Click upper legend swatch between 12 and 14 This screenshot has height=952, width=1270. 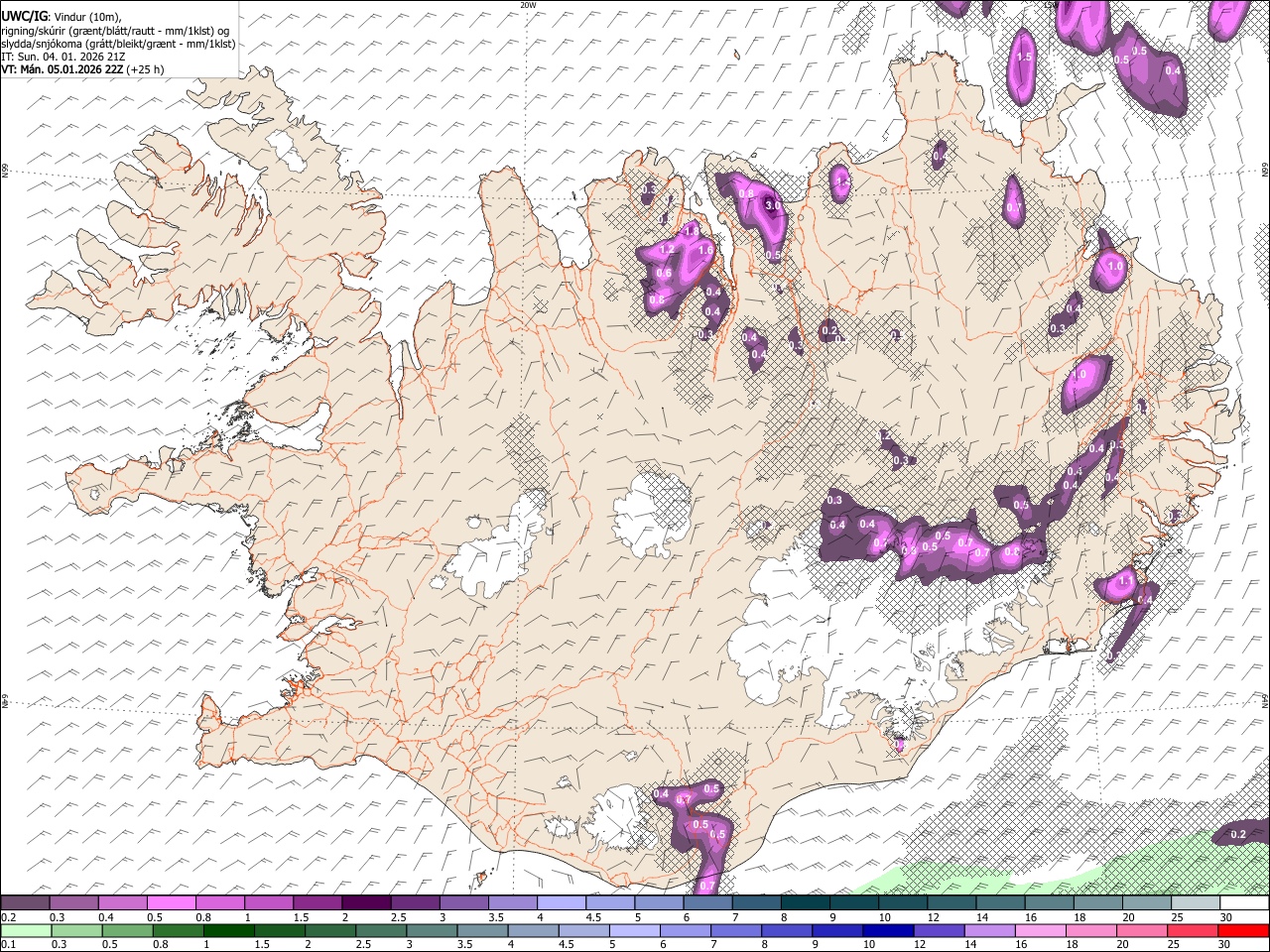[x=951, y=903]
